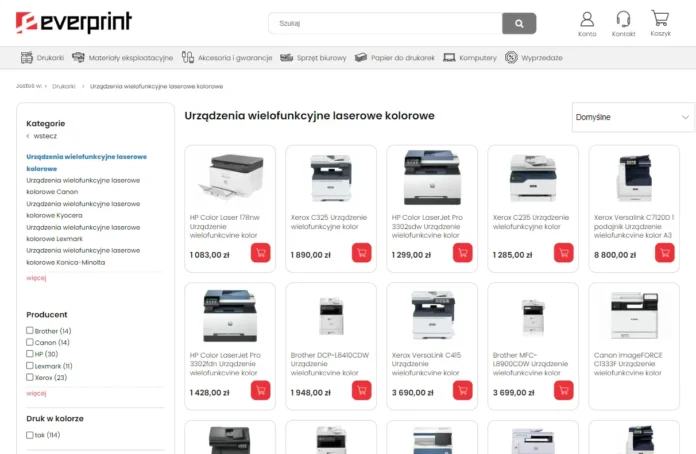This screenshot has height=454, width=696.
Task: Expand więcej under Kategorie
Action: pos(36,278)
